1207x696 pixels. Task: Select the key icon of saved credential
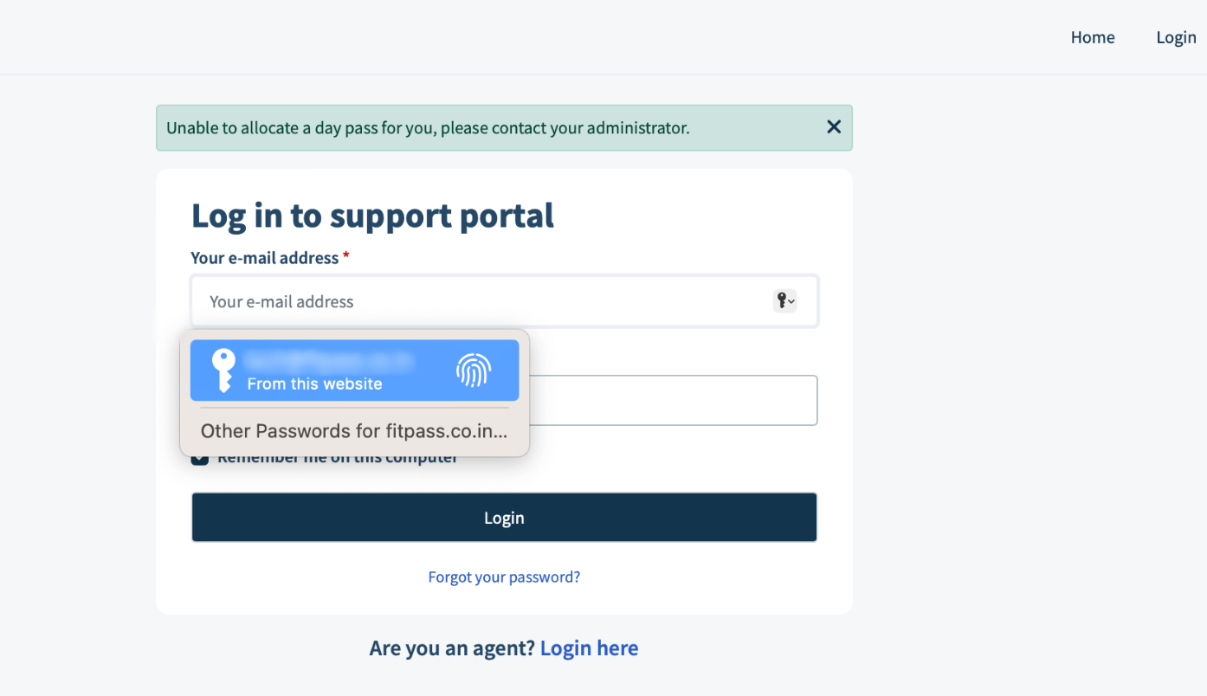(x=224, y=370)
